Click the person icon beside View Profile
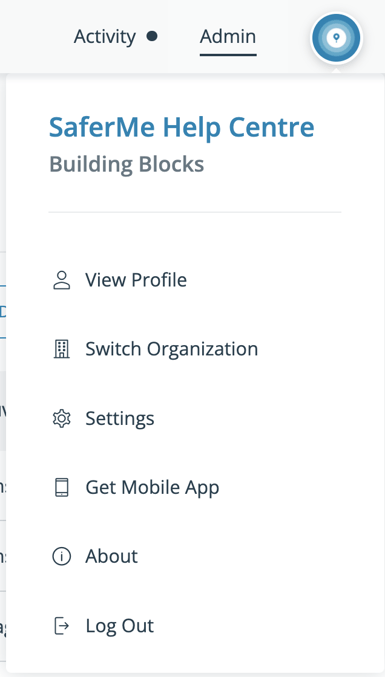Image resolution: width=385 pixels, height=677 pixels. [61, 280]
